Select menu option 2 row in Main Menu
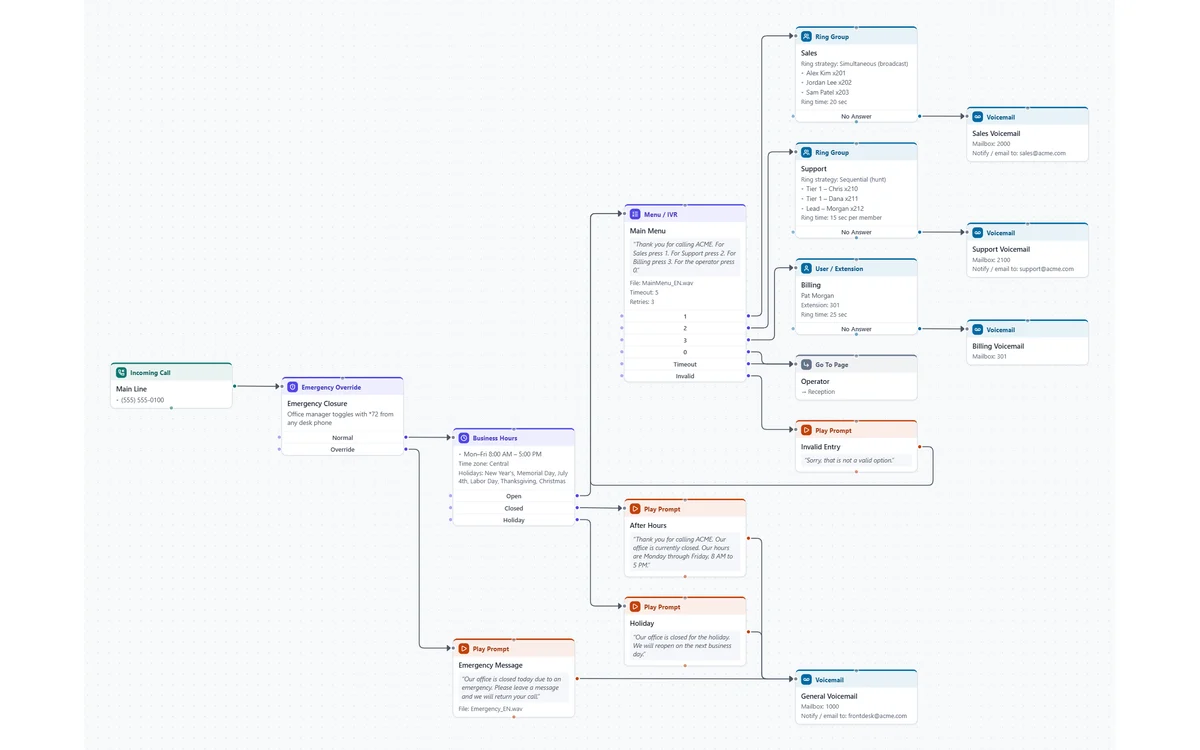This screenshot has width=1200, height=750. [x=685, y=328]
